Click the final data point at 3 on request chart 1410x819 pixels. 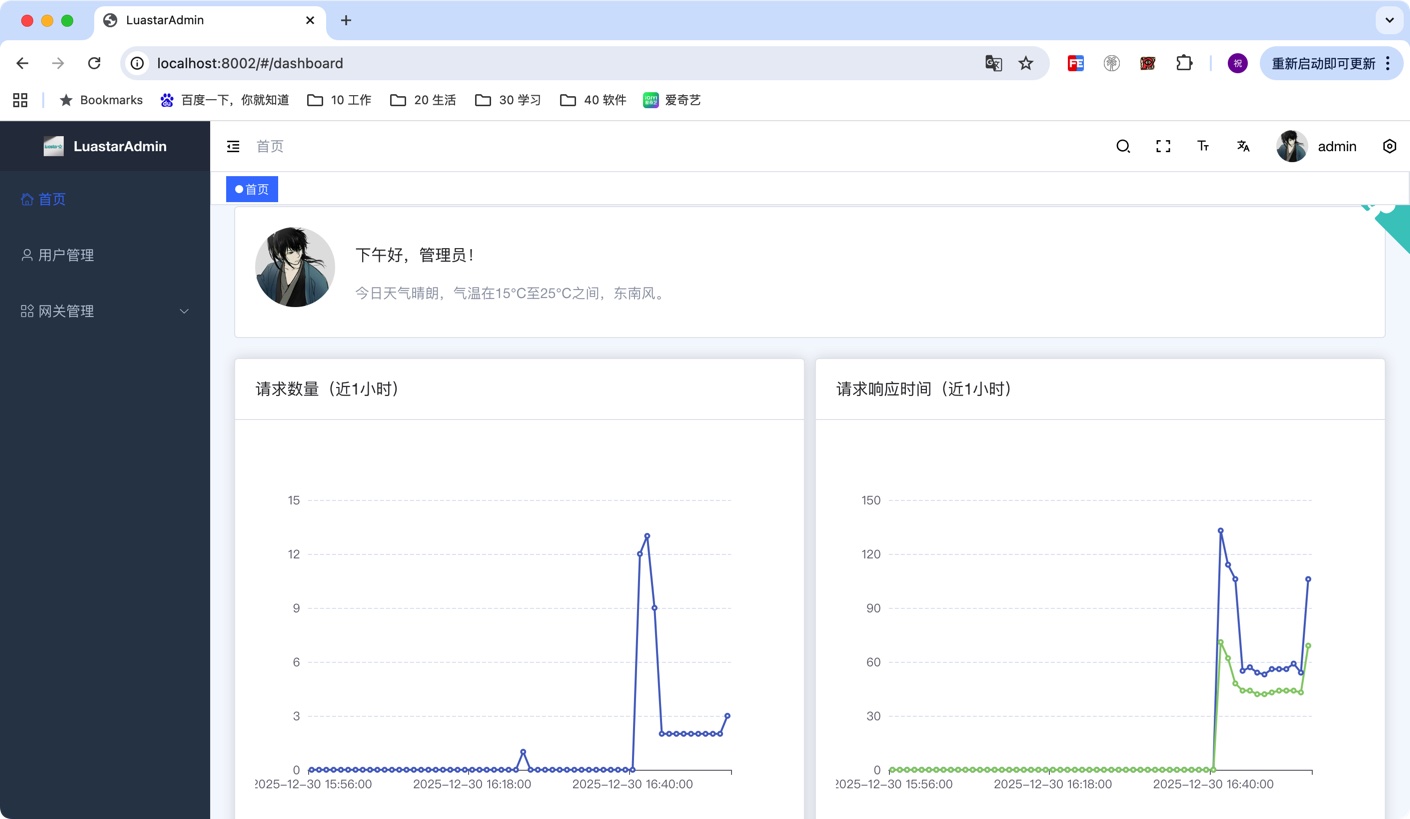[x=727, y=716]
